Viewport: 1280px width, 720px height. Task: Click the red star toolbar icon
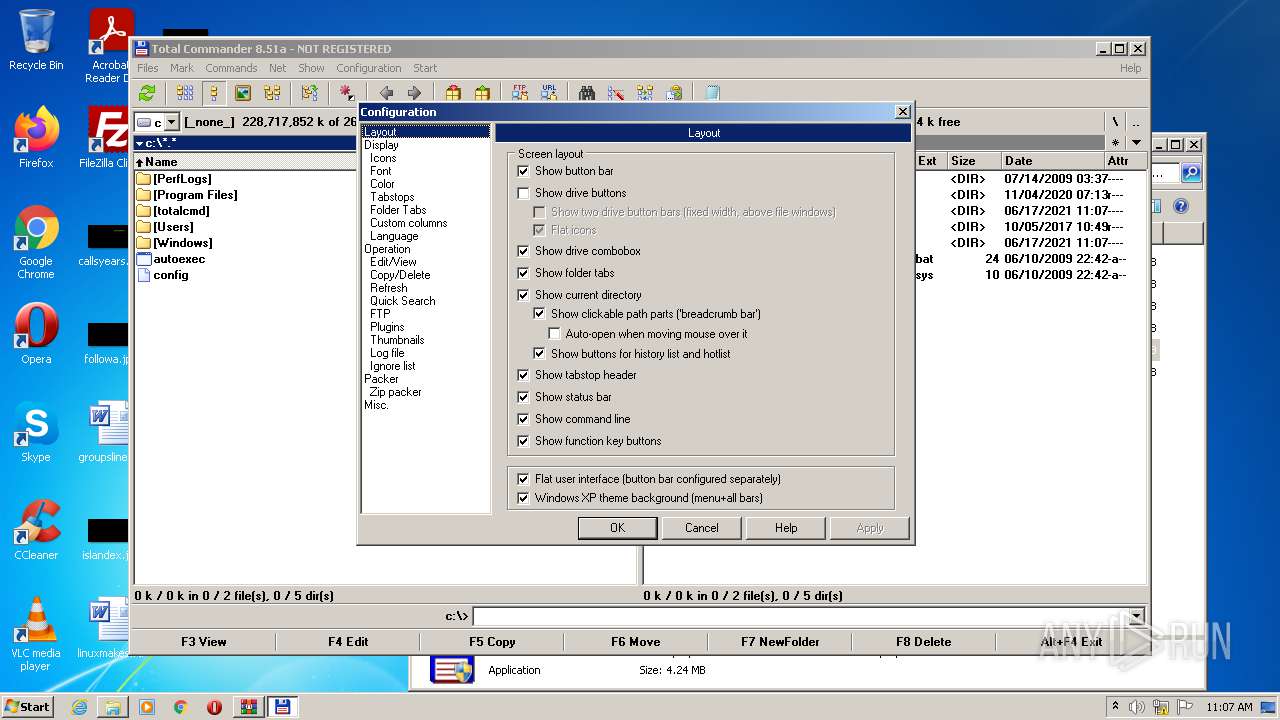pos(347,93)
